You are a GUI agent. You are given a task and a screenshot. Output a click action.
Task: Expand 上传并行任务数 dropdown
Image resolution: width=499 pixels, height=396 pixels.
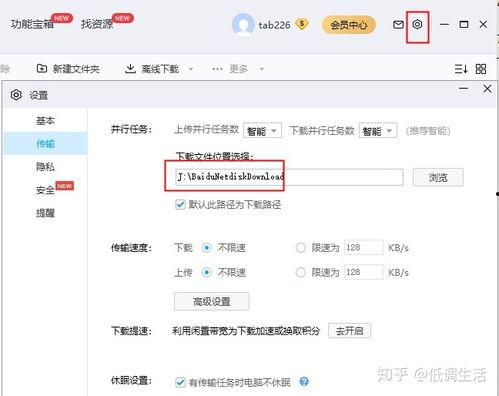click(x=262, y=131)
